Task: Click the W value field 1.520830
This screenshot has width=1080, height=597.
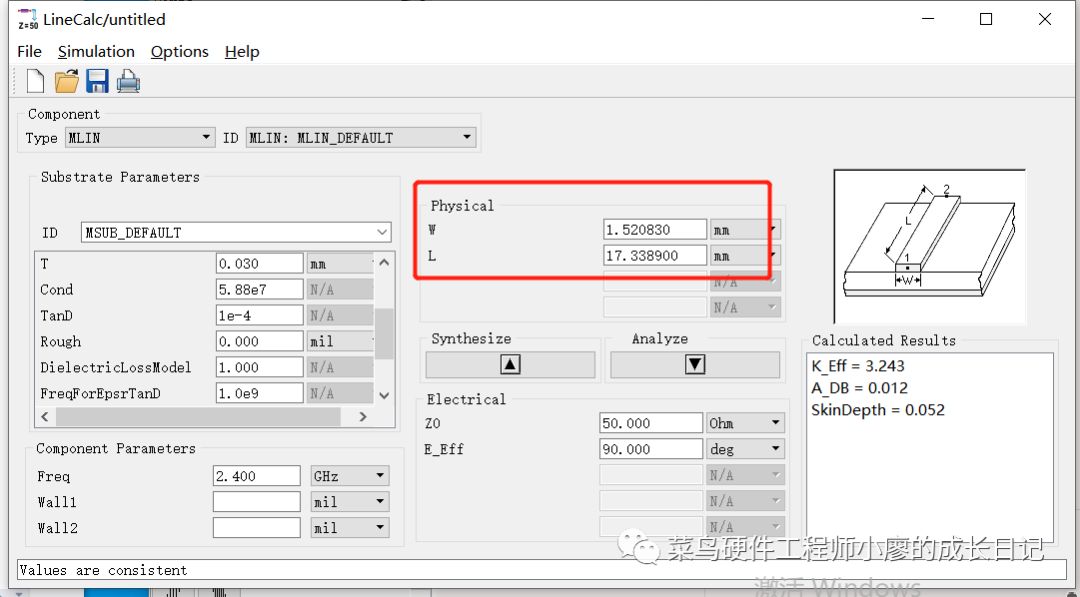Action: (x=655, y=229)
